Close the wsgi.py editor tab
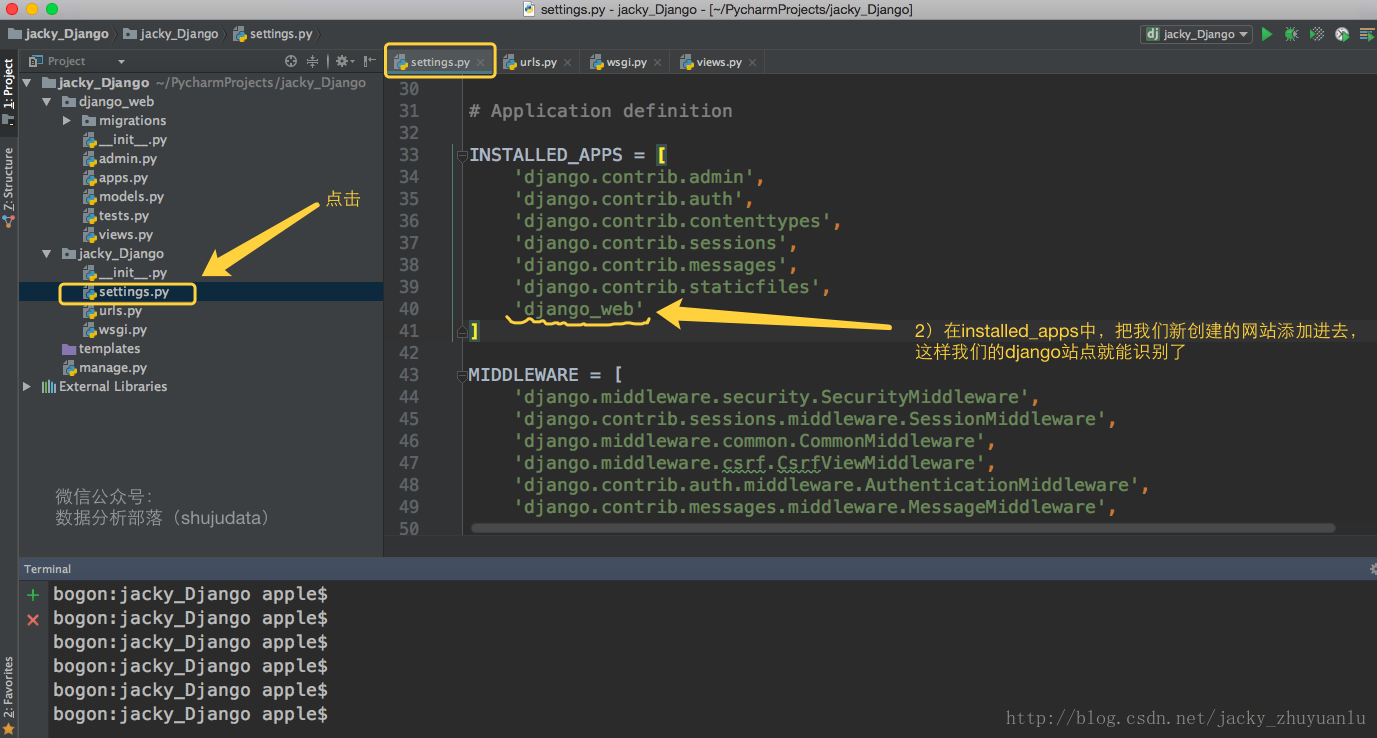The width and height of the screenshot is (1377, 738). click(x=657, y=62)
